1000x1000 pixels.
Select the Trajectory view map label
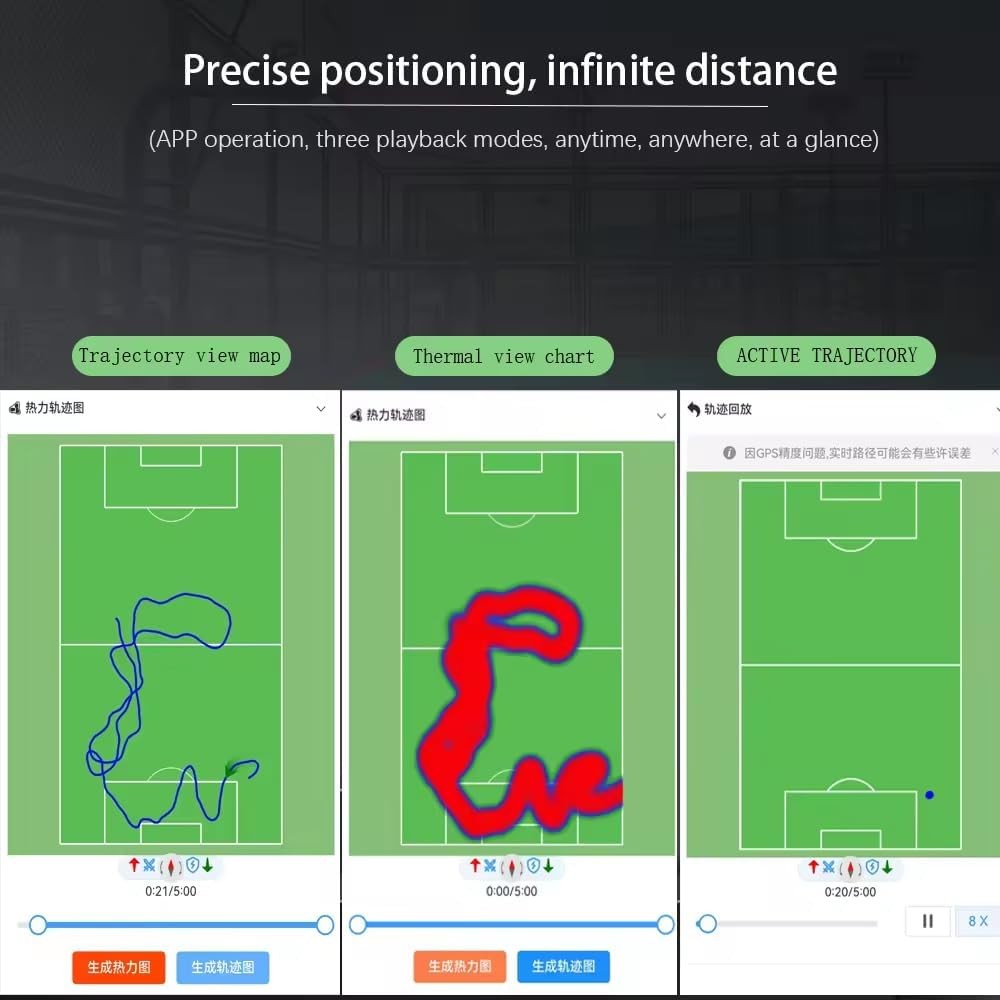click(x=180, y=356)
